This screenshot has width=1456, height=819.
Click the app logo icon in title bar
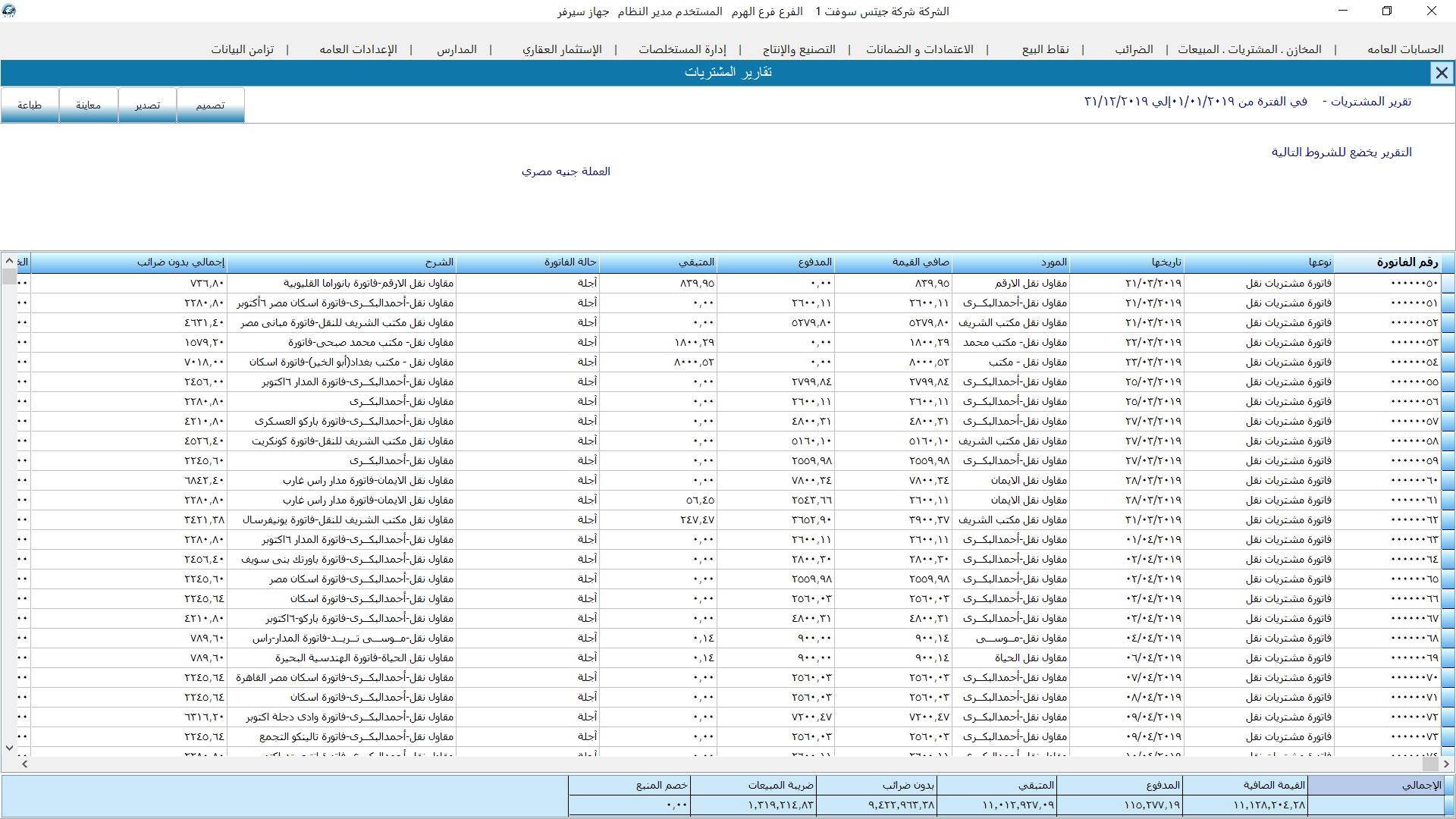[x=9, y=11]
